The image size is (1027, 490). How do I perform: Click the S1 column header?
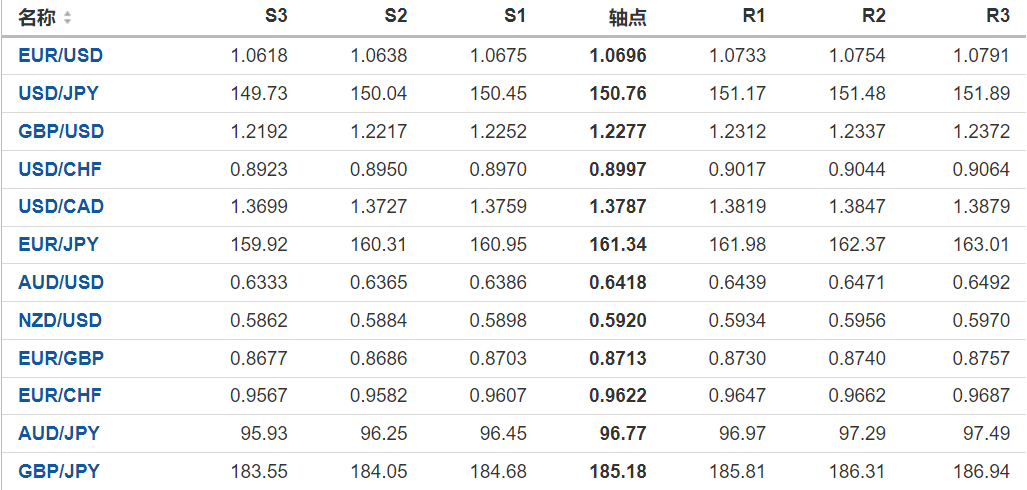point(515,17)
